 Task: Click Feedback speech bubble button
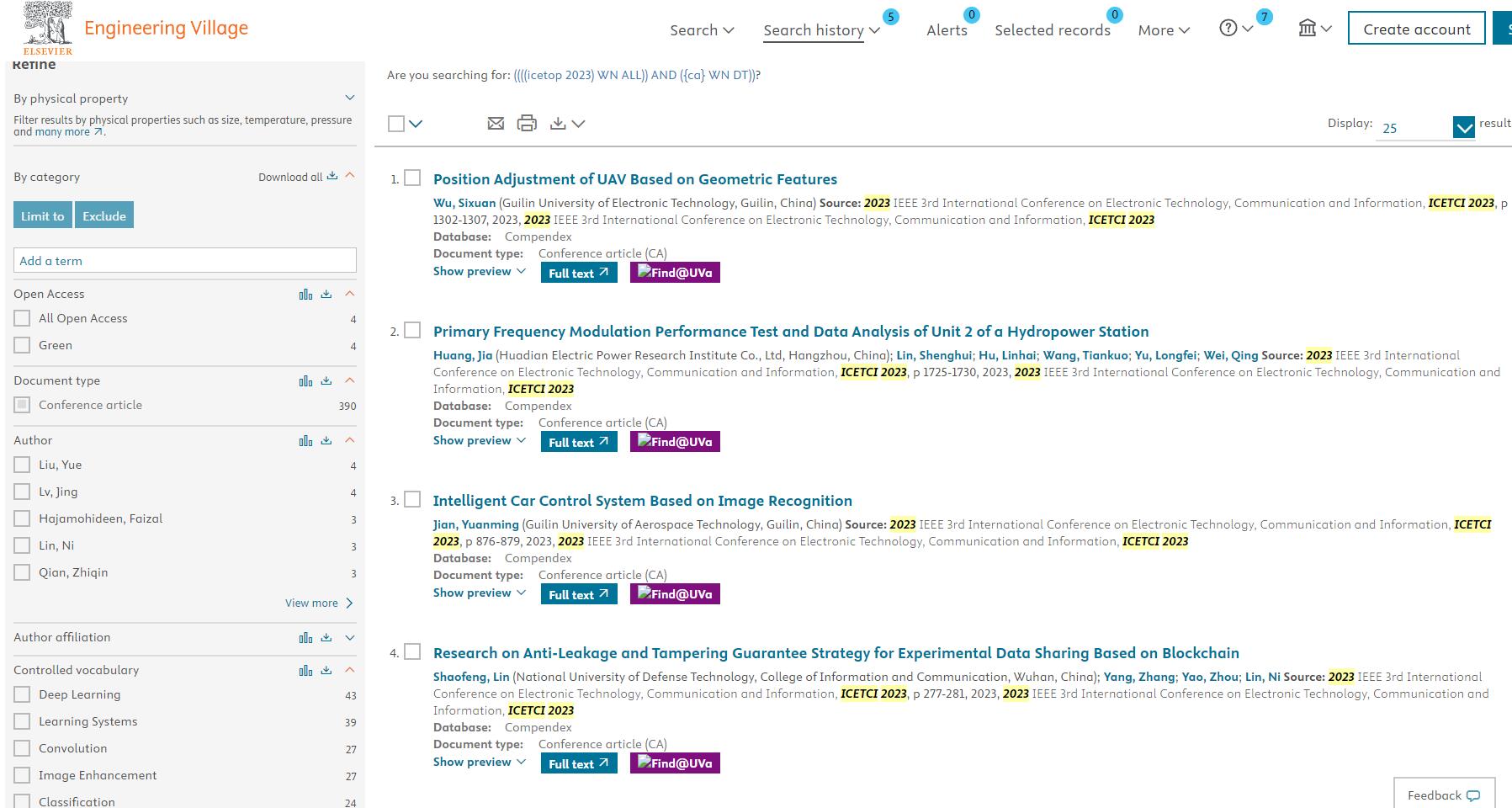(x=1444, y=795)
